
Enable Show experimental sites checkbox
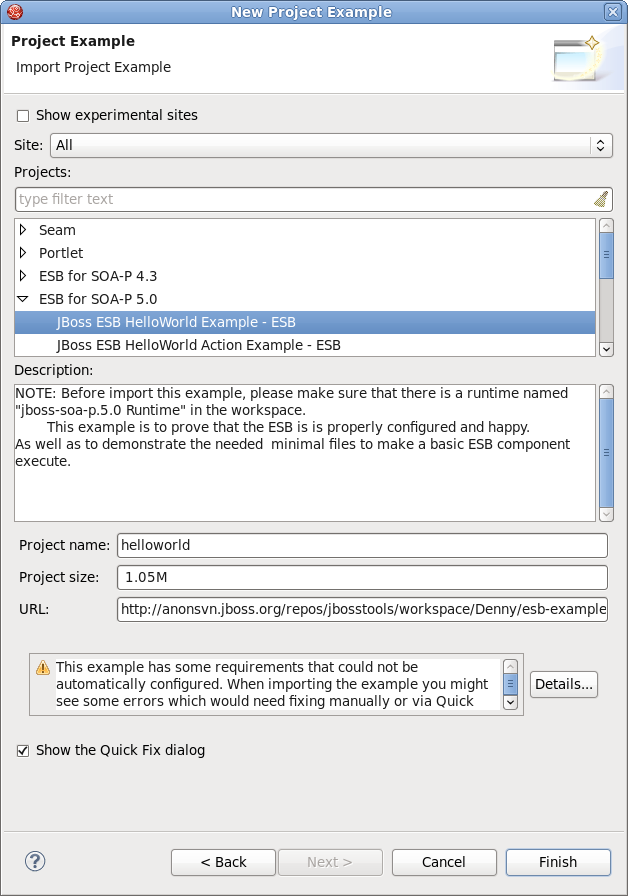pos(23,116)
